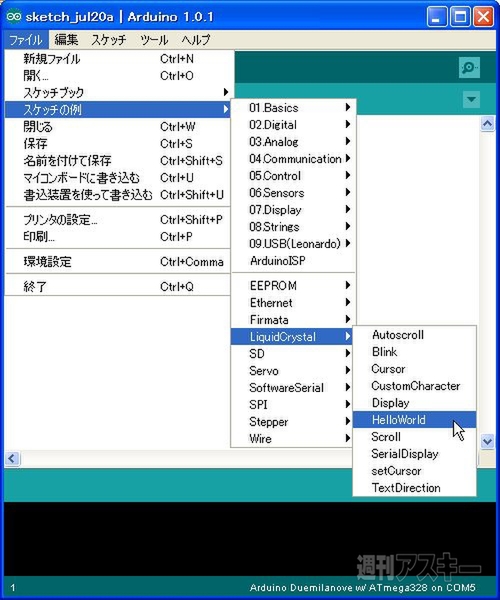
Task: Open the tab dropdown arrow button
Action: click(471, 99)
